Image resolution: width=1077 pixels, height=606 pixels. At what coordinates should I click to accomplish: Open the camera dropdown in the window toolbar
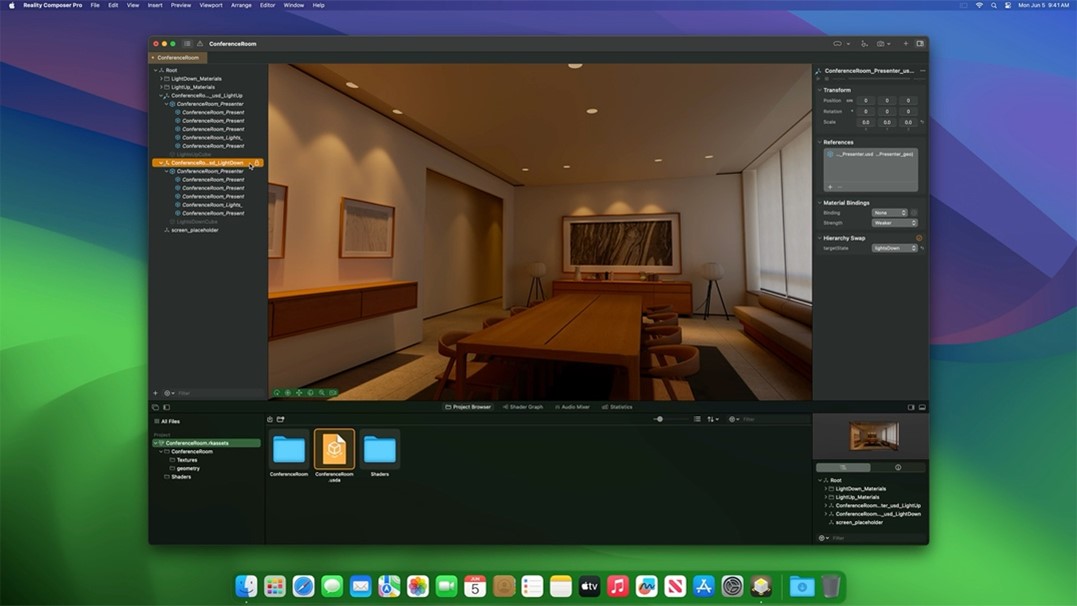(883, 44)
